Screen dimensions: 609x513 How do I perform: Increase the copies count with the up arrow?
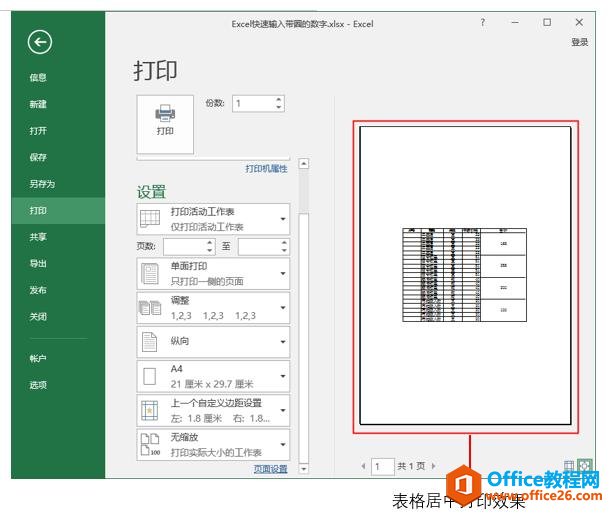pyautogui.click(x=278, y=99)
